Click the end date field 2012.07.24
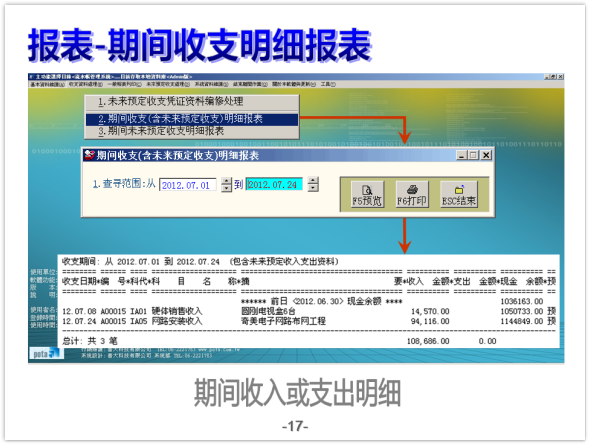 [x=274, y=184]
